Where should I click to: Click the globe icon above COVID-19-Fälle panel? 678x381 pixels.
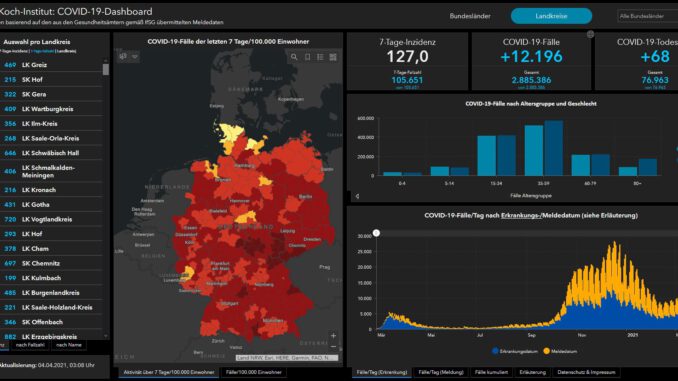tap(590, 34)
